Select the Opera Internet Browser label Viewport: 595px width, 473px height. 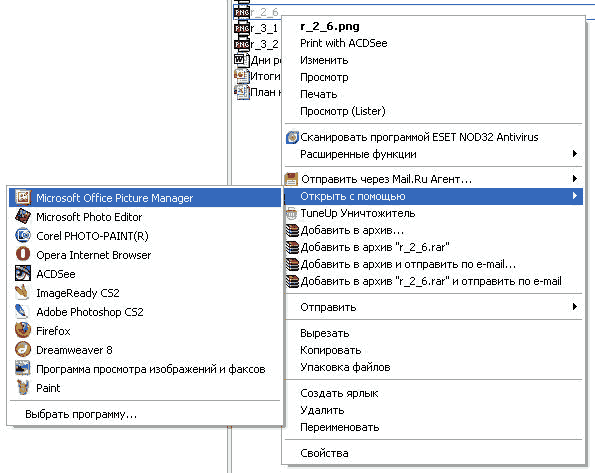[93, 255]
